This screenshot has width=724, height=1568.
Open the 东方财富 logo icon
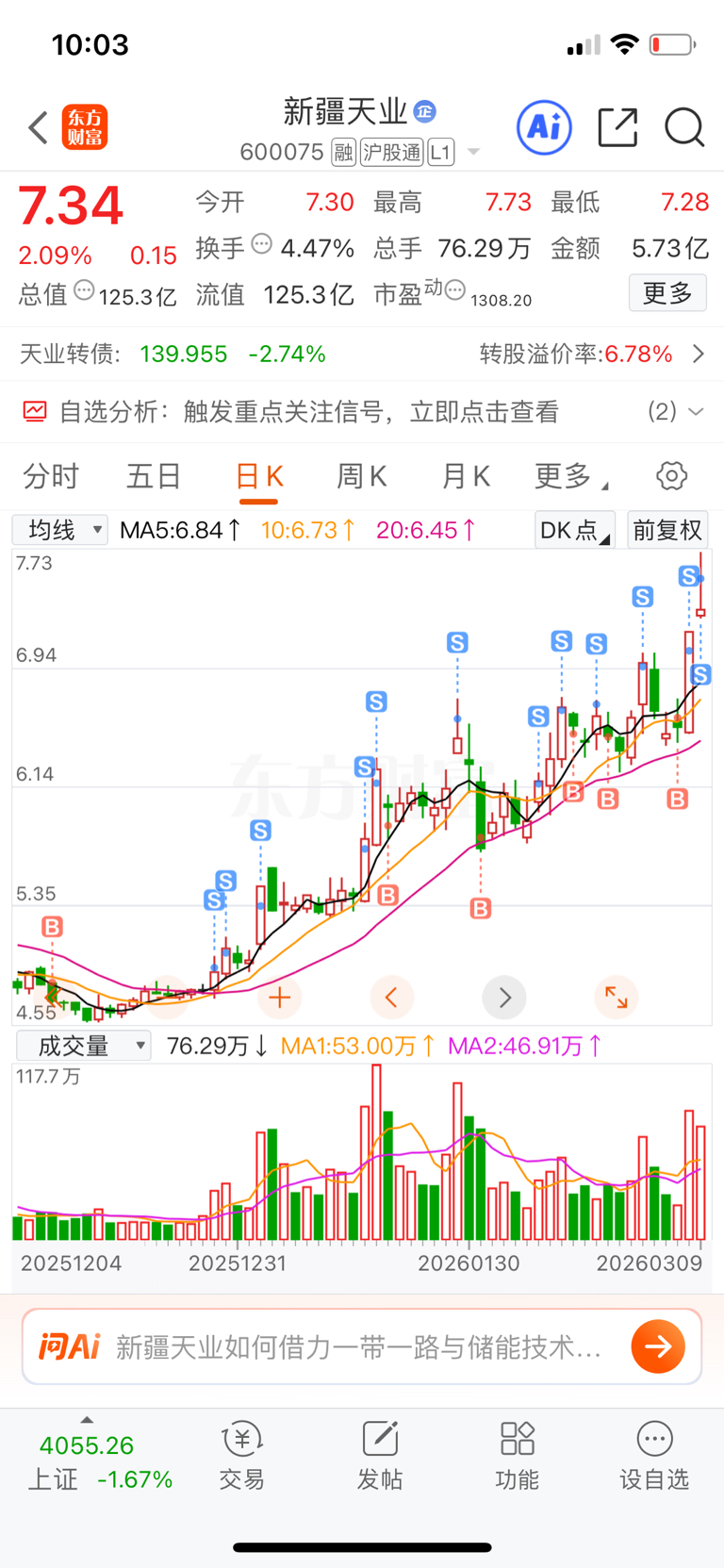(x=85, y=127)
